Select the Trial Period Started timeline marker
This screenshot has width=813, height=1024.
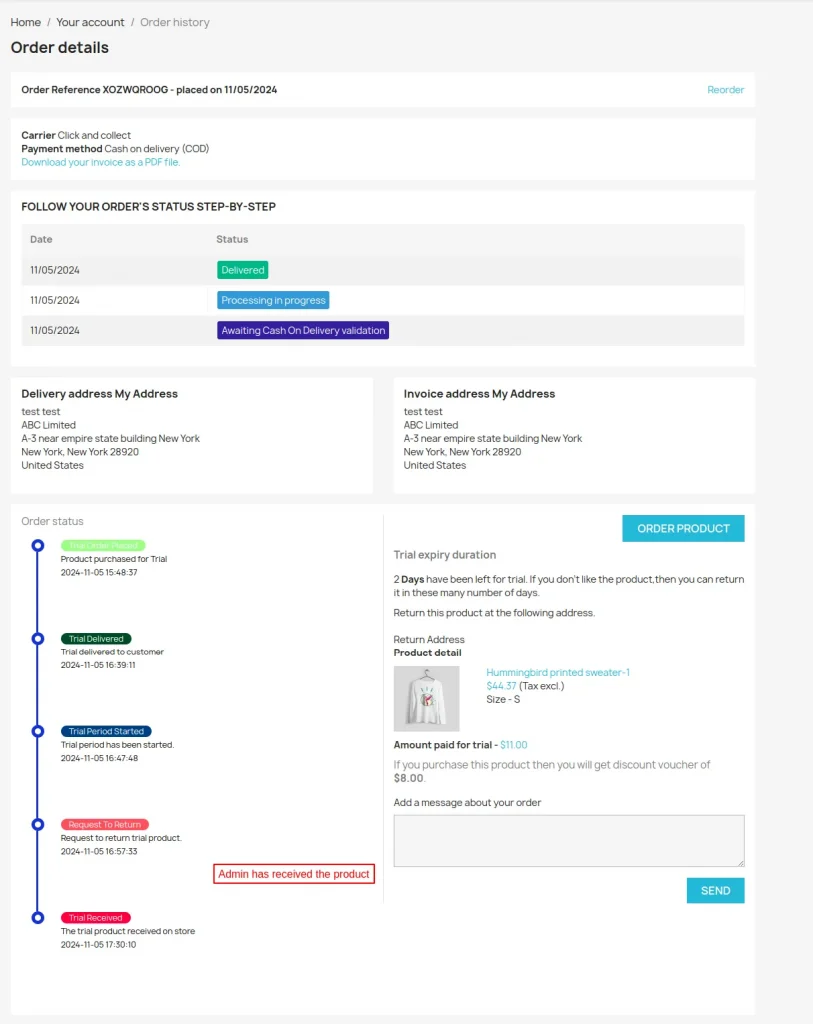coord(38,731)
